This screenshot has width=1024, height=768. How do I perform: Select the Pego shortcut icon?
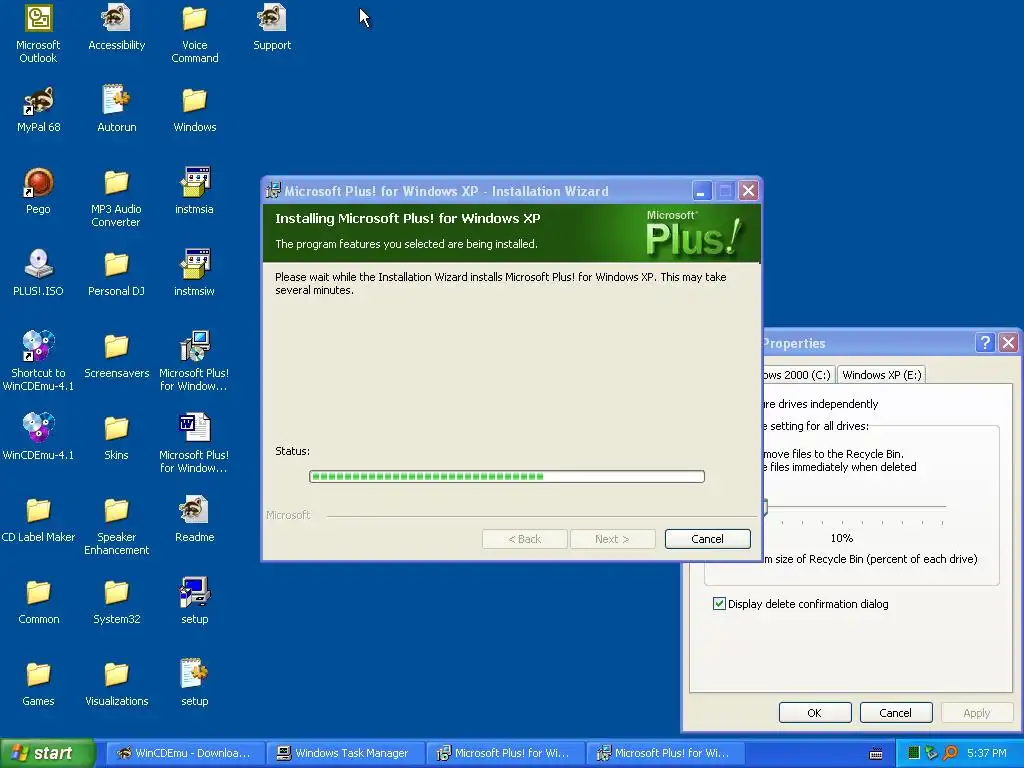click(38, 192)
